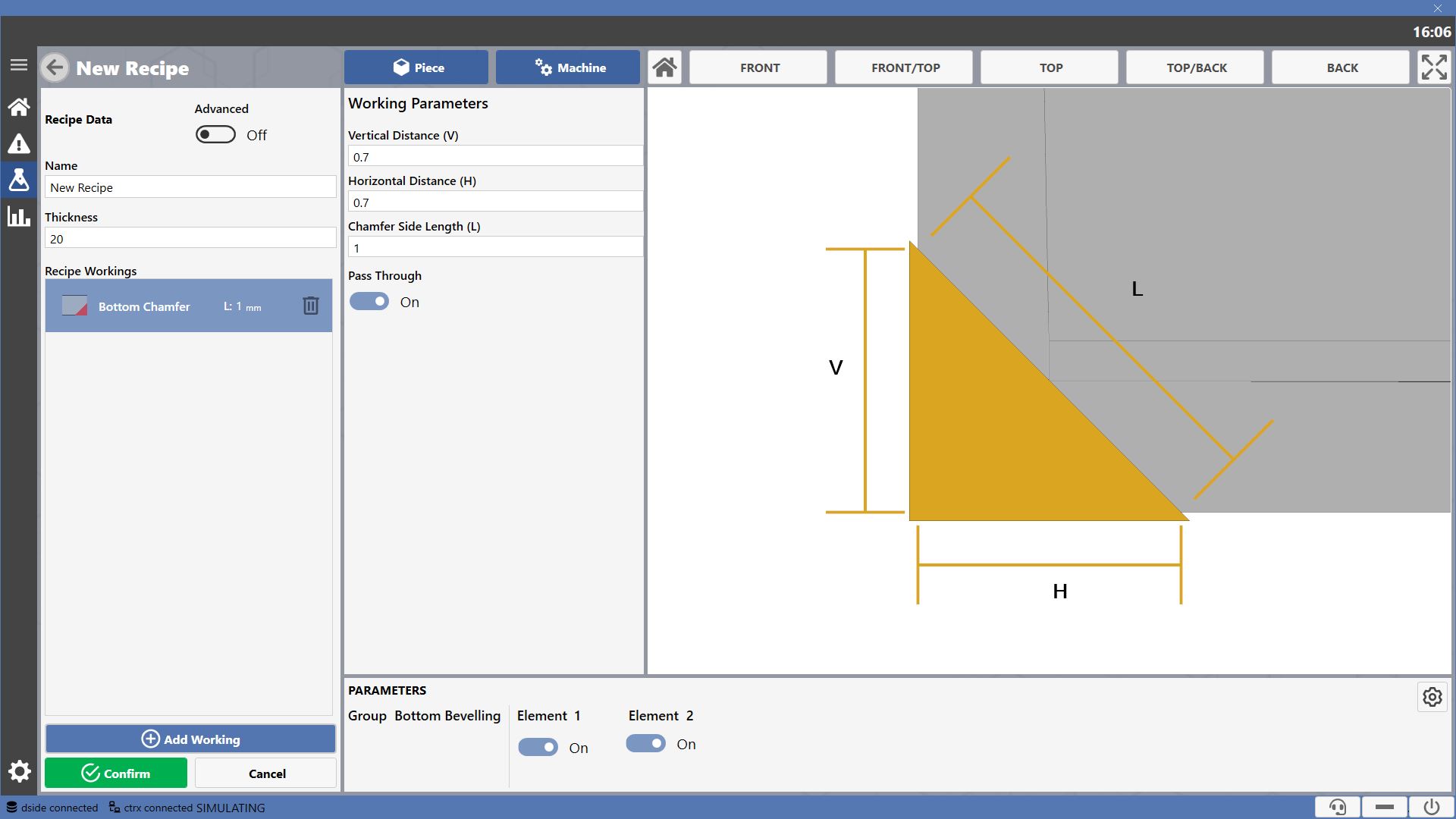Click the Thickness input field

click(x=190, y=239)
